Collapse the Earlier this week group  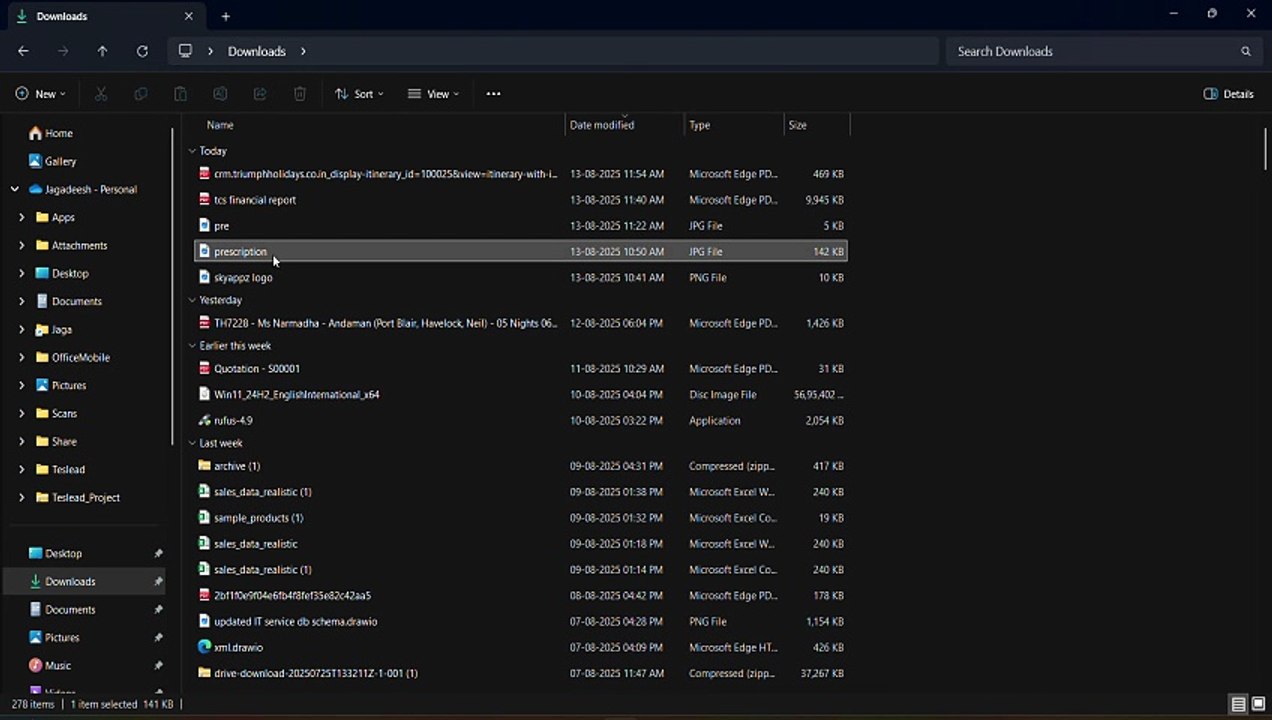tap(192, 346)
